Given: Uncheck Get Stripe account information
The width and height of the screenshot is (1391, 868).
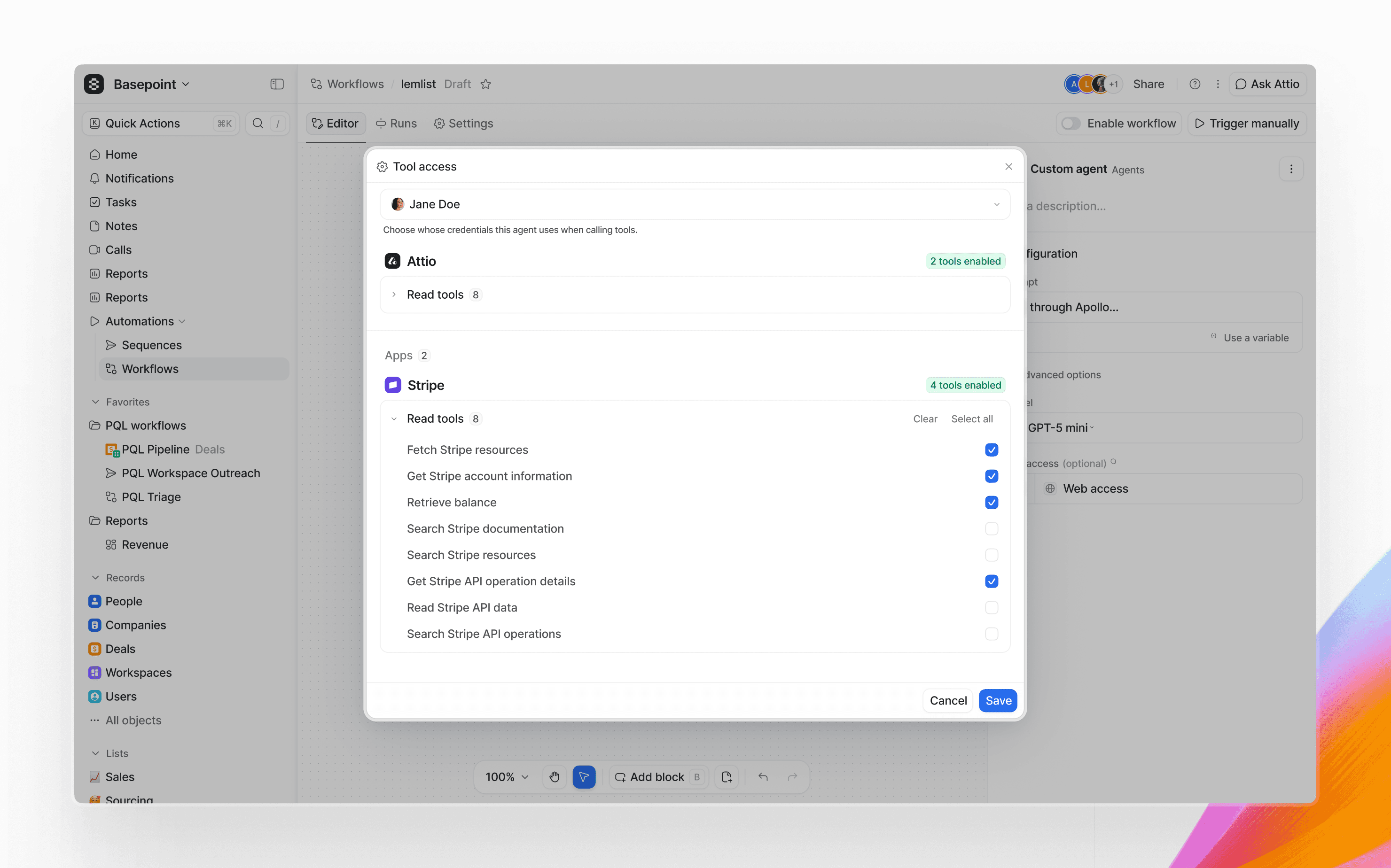Looking at the screenshot, I should click(x=991, y=476).
